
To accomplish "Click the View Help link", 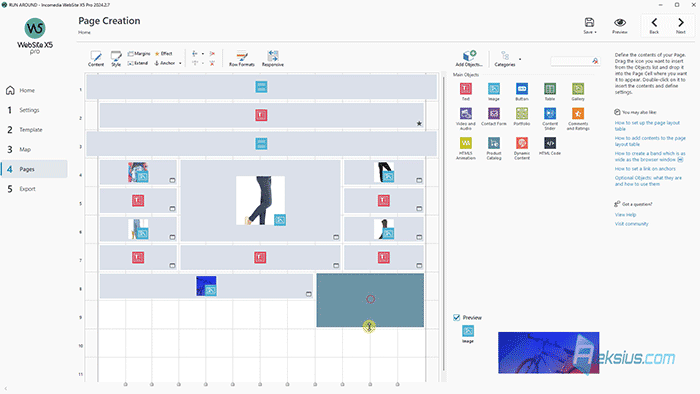I will tap(625, 215).
